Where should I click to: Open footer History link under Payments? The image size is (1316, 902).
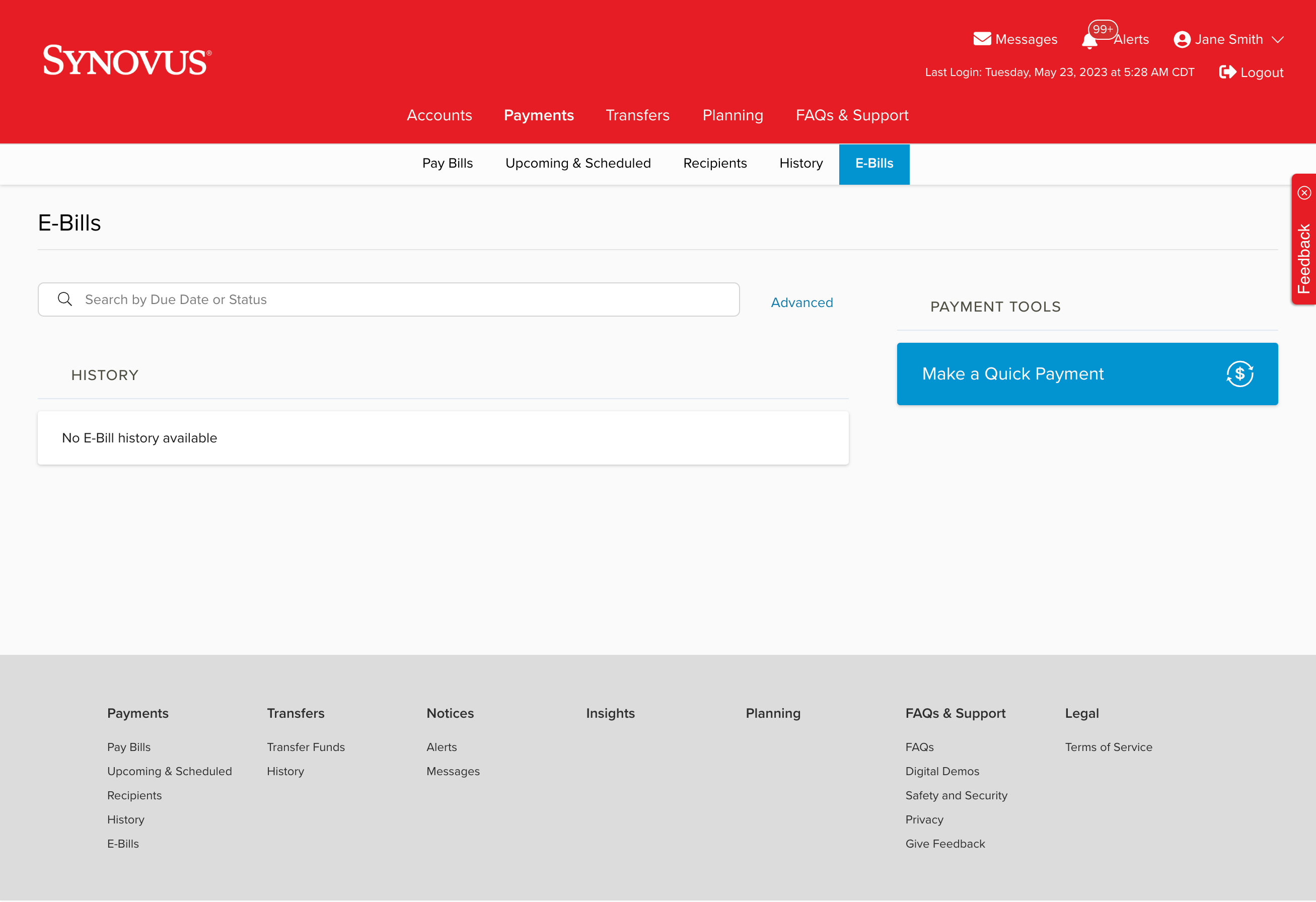coord(126,819)
